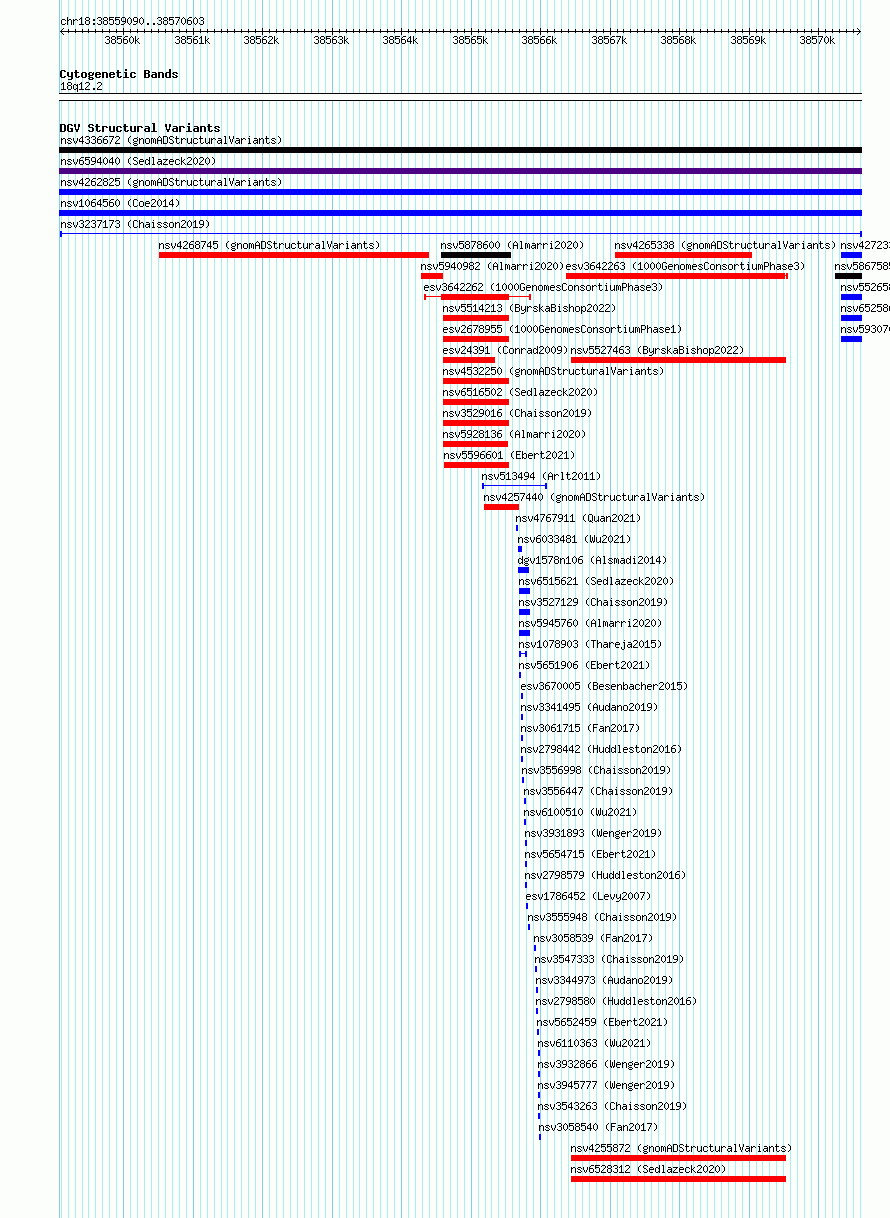The height and width of the screenshot is (1218, 890).
Task: Click nsv3932866 (Wenger2019) label
Action: pos(607,1064)
